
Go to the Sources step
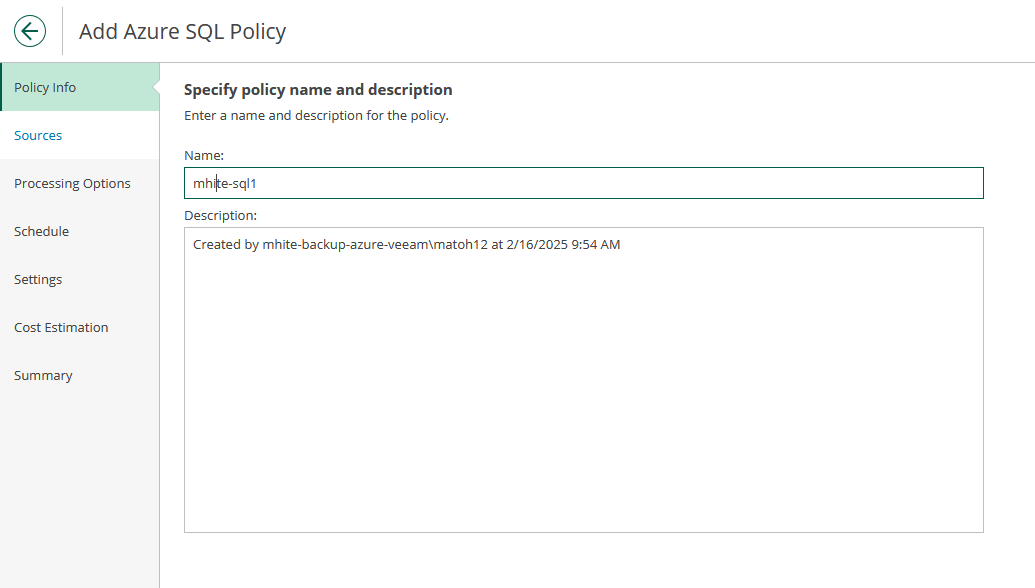click(38, 135)
